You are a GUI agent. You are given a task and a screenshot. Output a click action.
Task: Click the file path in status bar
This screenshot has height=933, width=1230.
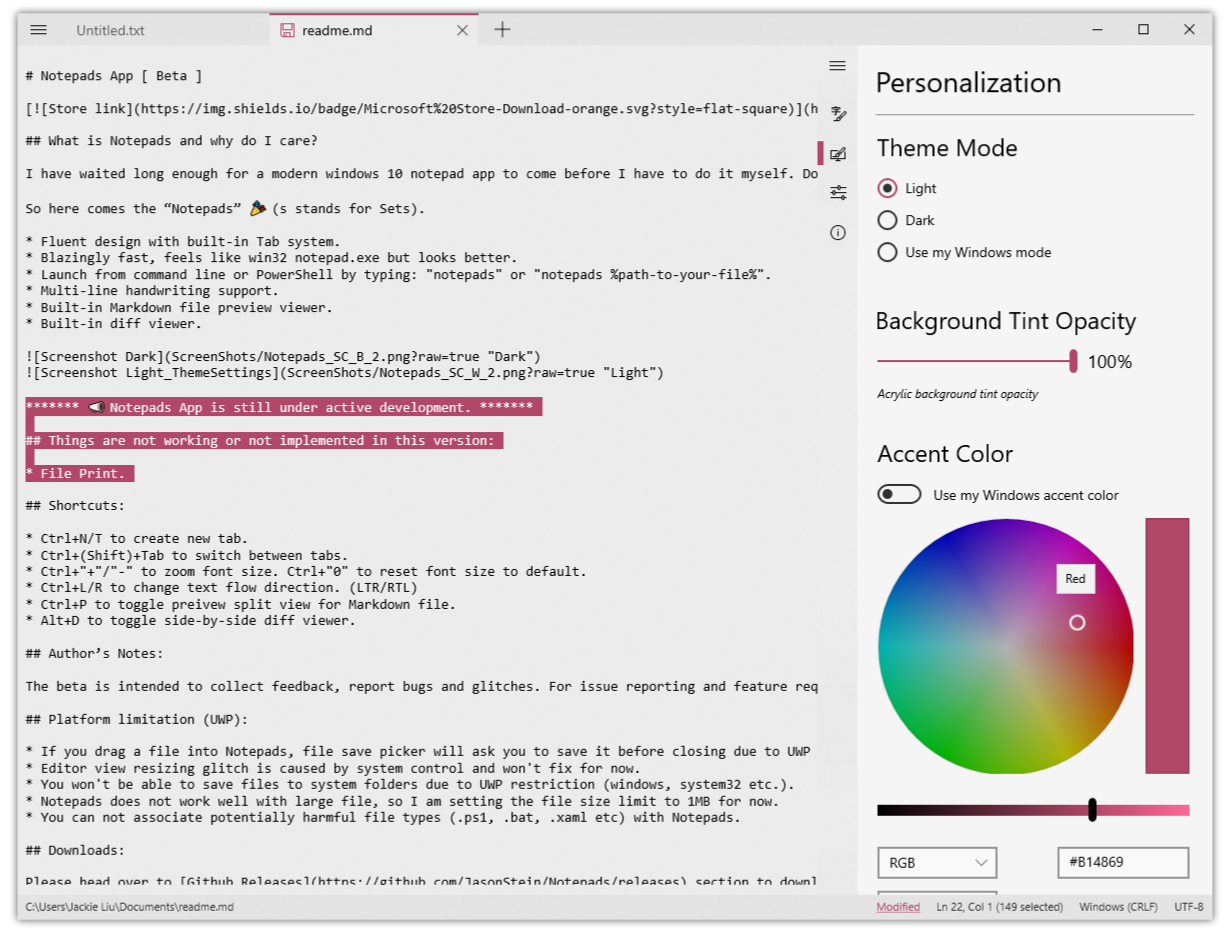point(129,907)
